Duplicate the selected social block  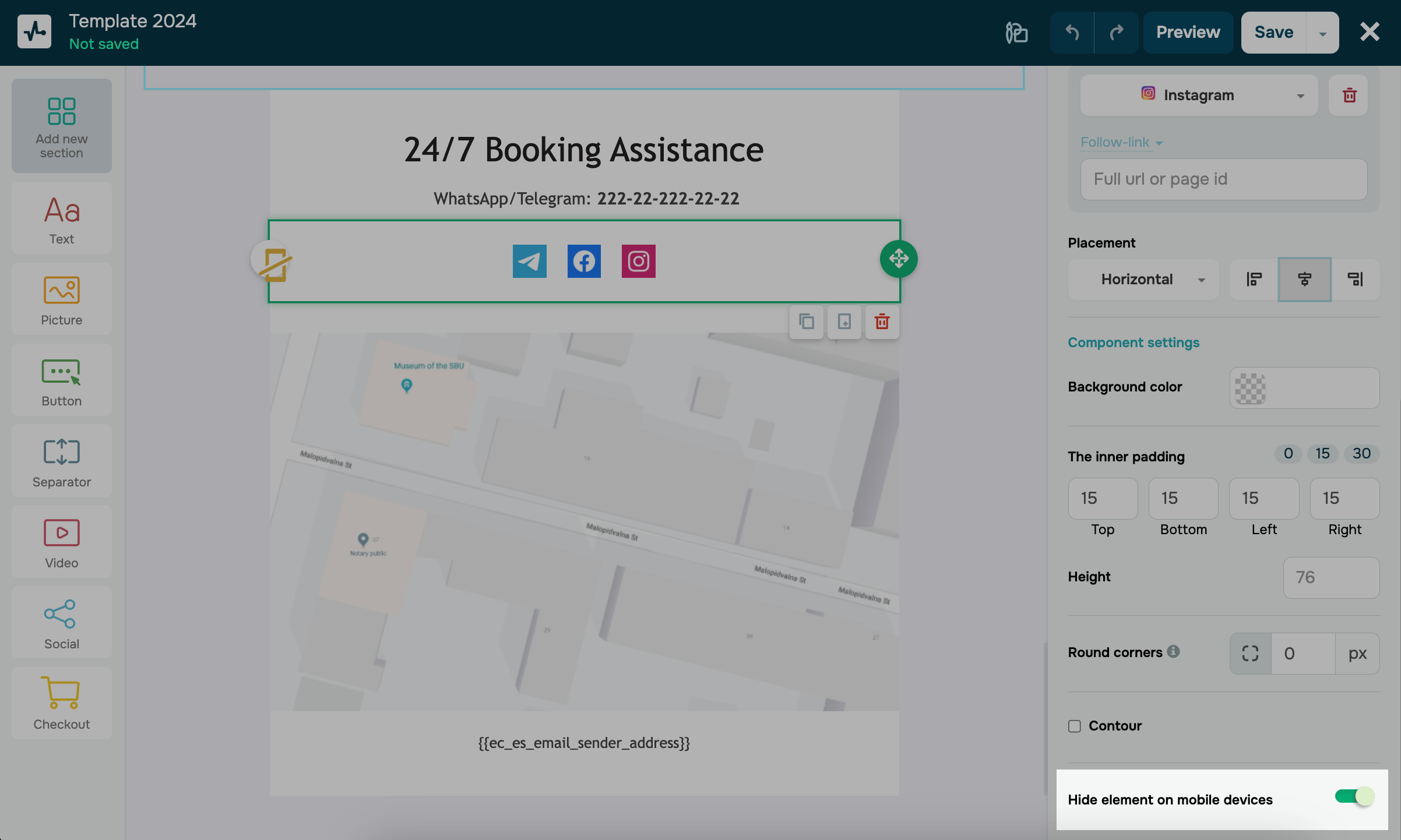pos(806,322)
